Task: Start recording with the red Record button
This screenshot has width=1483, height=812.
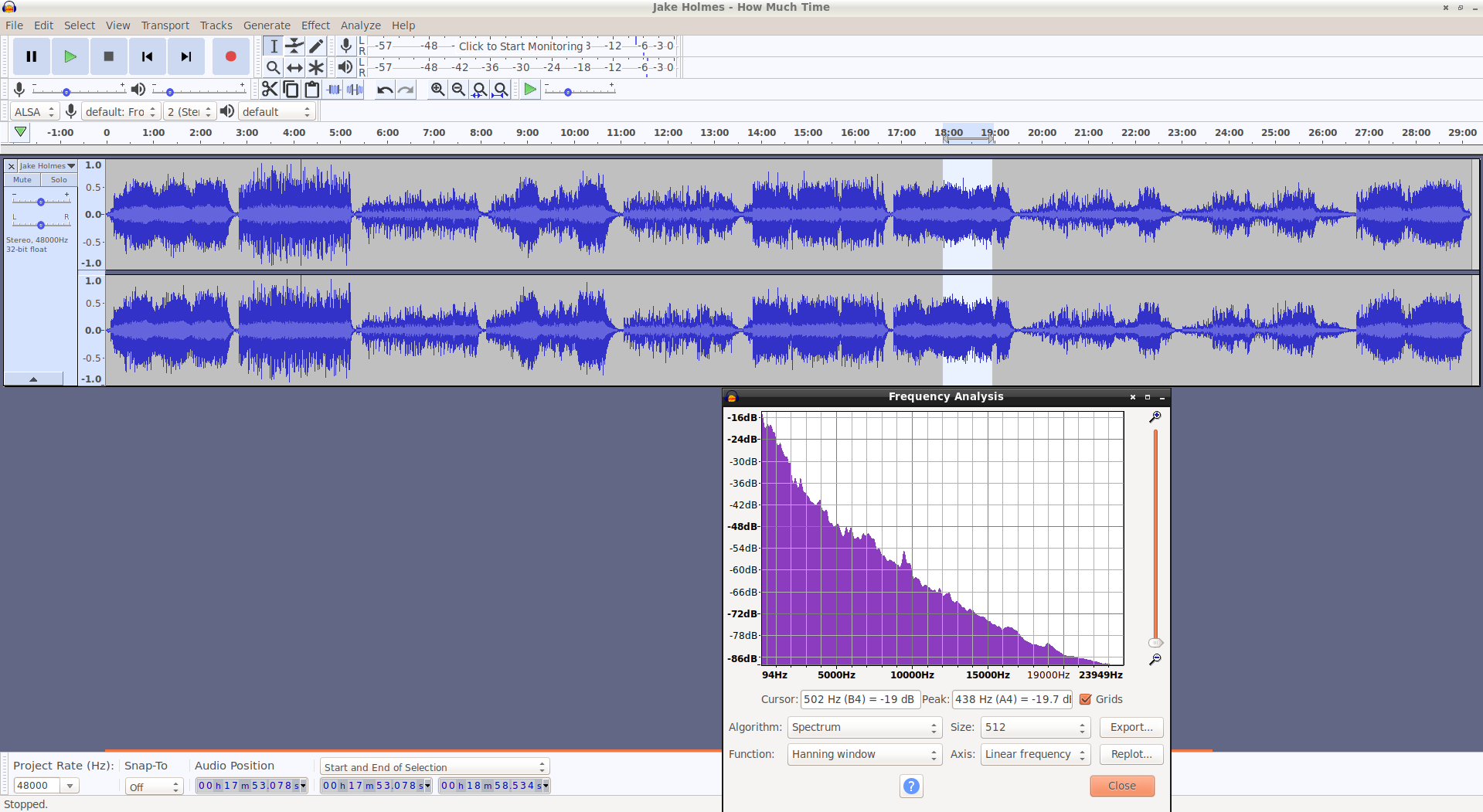Action: [x=230, y=56]
